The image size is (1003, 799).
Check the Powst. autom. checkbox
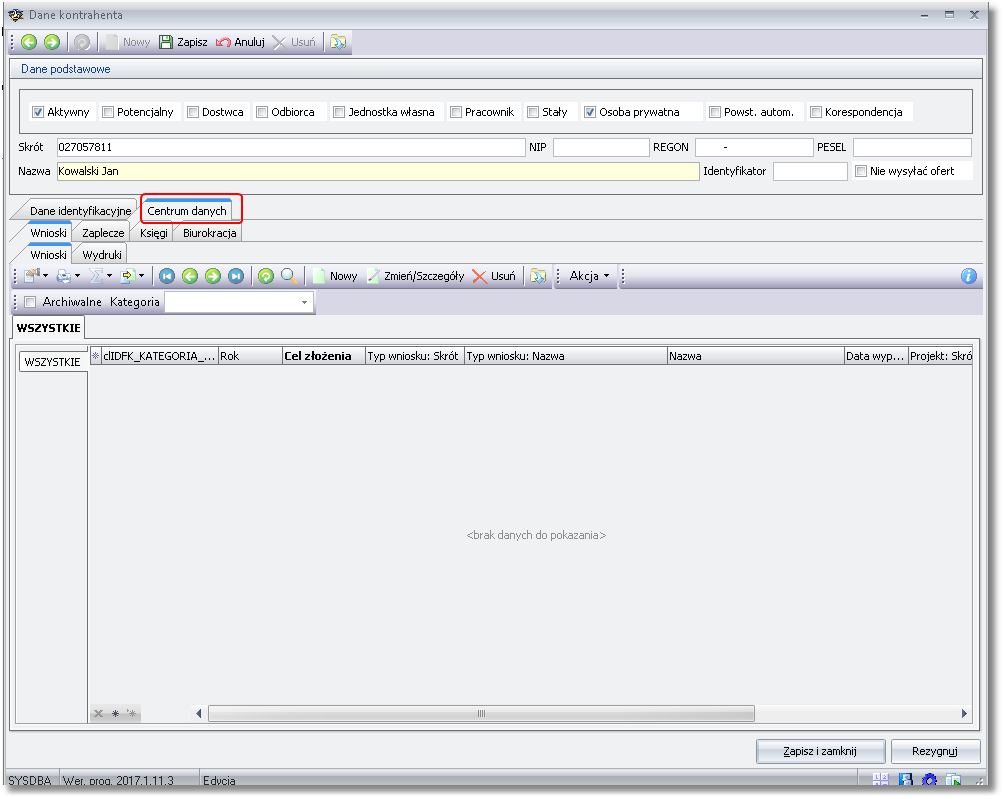[715, 112]
